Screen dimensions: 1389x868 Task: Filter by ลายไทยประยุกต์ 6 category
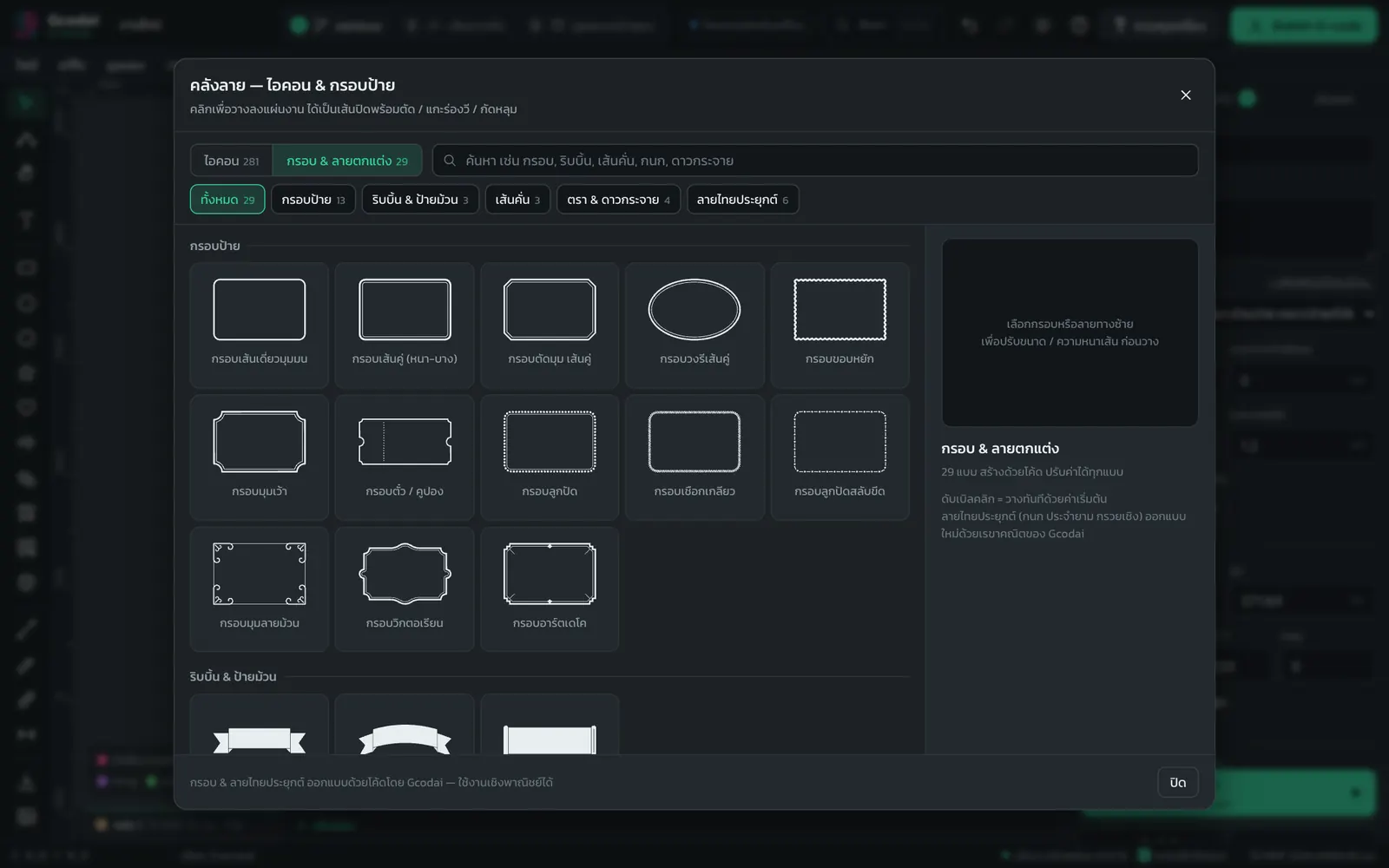click(x=743, y=200)
